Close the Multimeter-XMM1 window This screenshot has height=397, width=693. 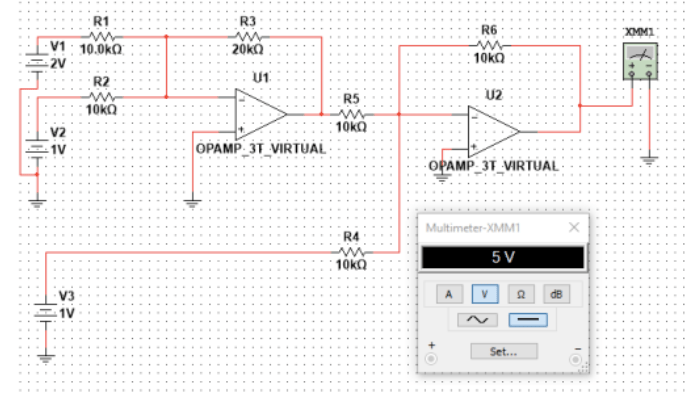tap(574, 227)
